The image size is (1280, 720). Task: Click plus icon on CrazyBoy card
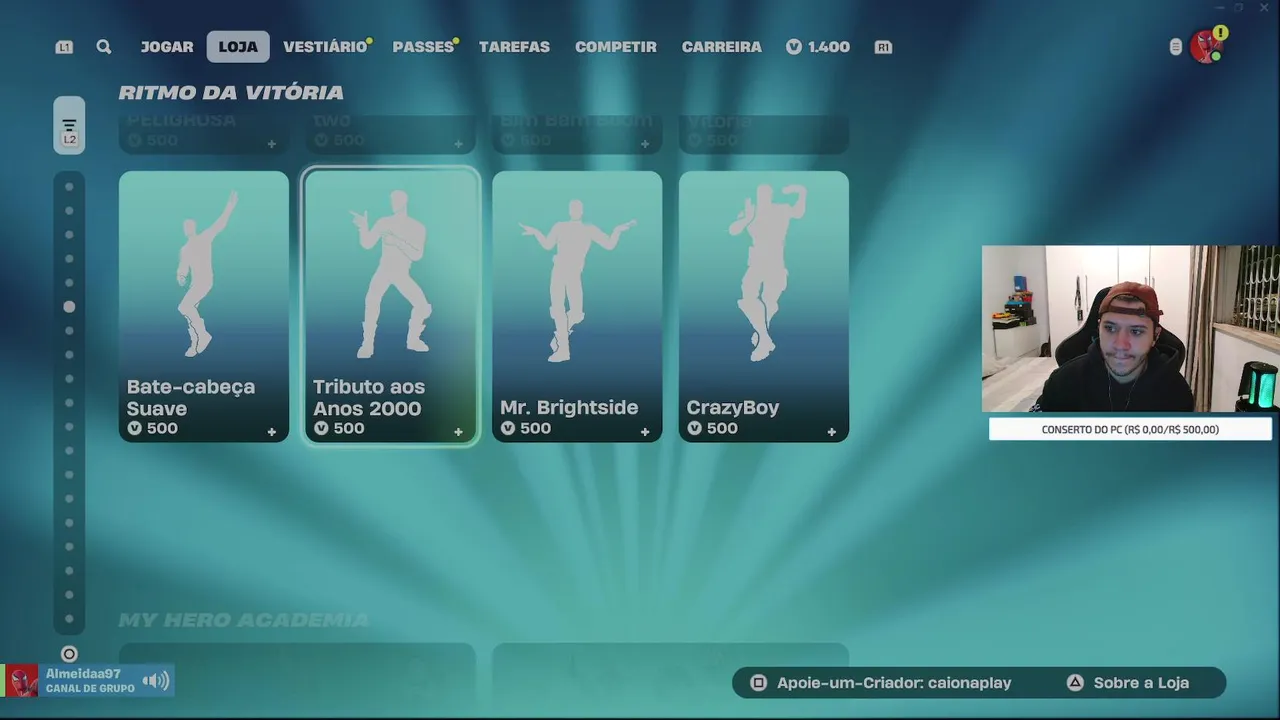831,432
